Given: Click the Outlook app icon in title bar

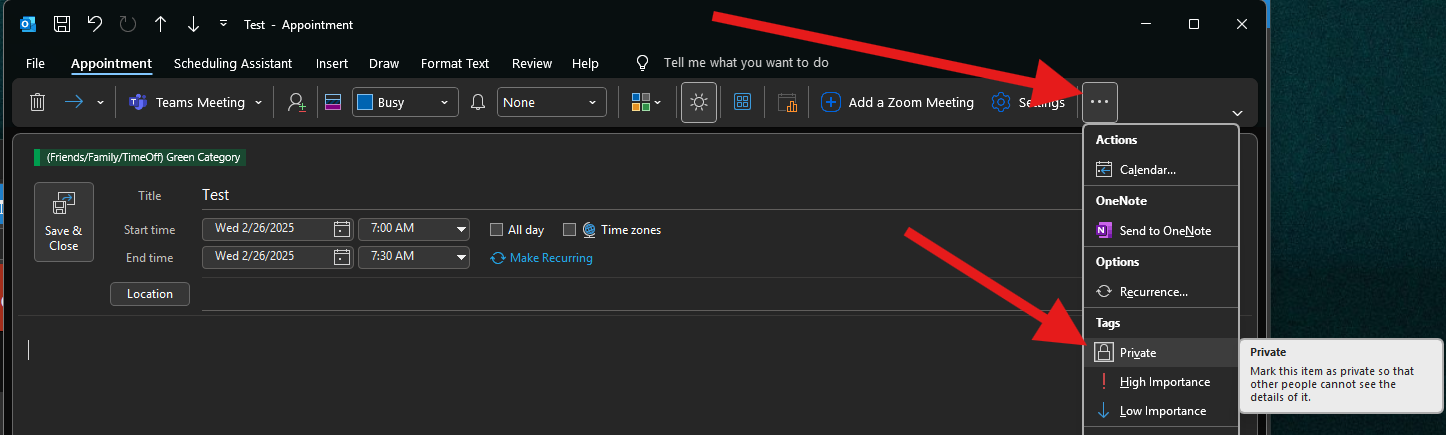Looking at the screenshot, I should pyautogui.click(x=29, y=24).
